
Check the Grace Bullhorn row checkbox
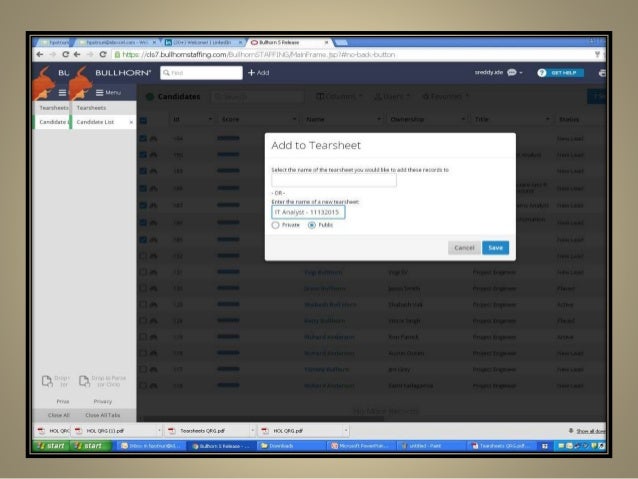pos(143,289)
